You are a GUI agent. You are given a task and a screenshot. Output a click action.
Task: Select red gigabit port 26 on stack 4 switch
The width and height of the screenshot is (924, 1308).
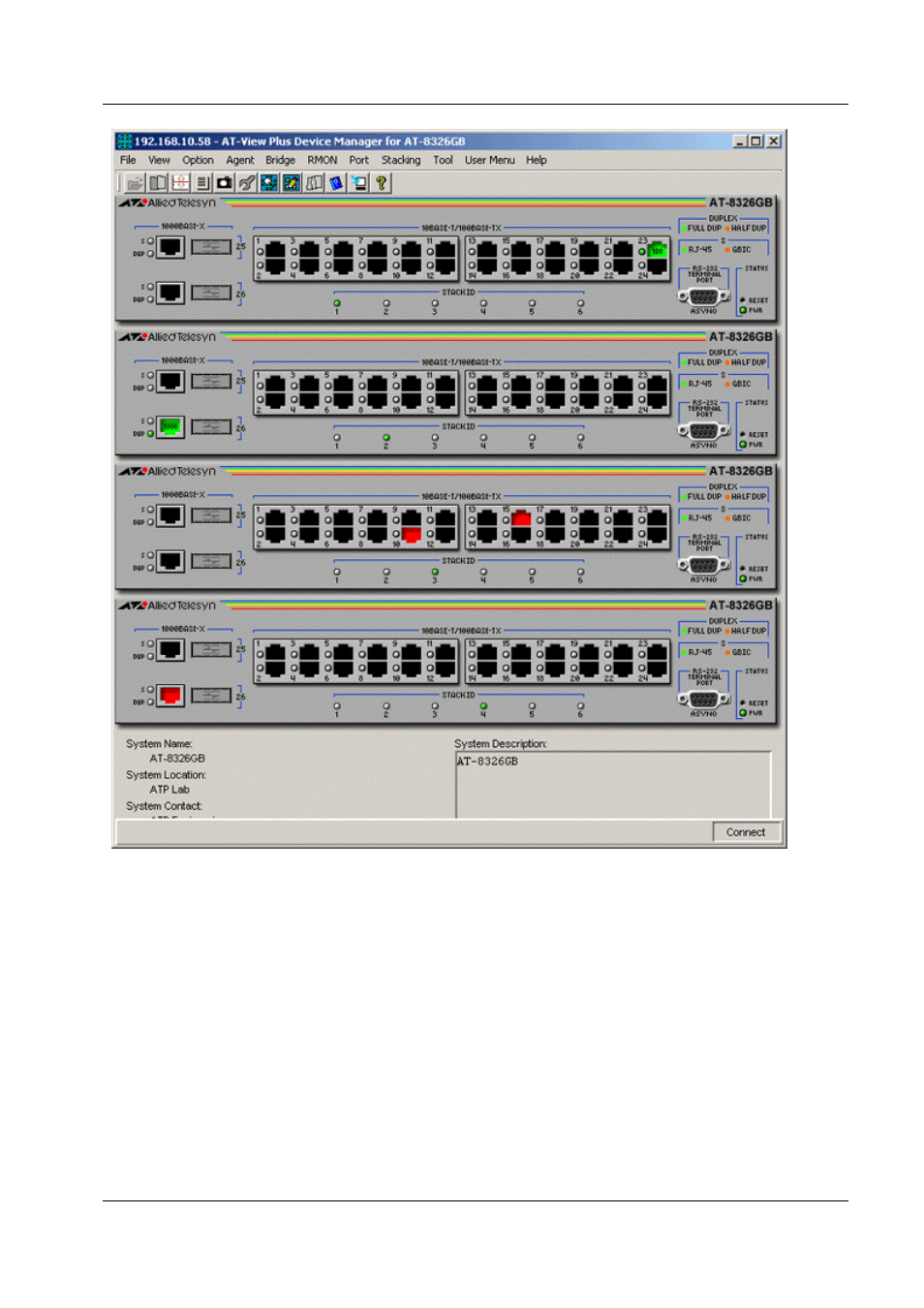(170, 695)
